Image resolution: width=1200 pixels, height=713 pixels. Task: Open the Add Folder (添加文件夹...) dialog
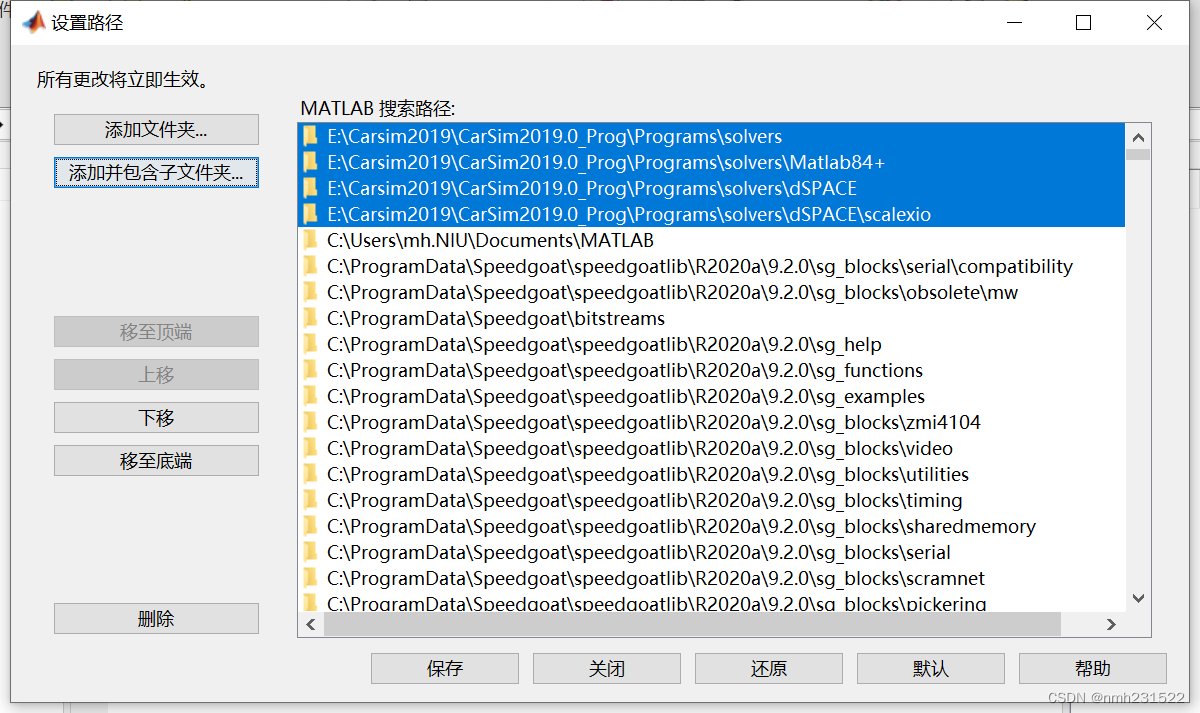coord(156,130)
